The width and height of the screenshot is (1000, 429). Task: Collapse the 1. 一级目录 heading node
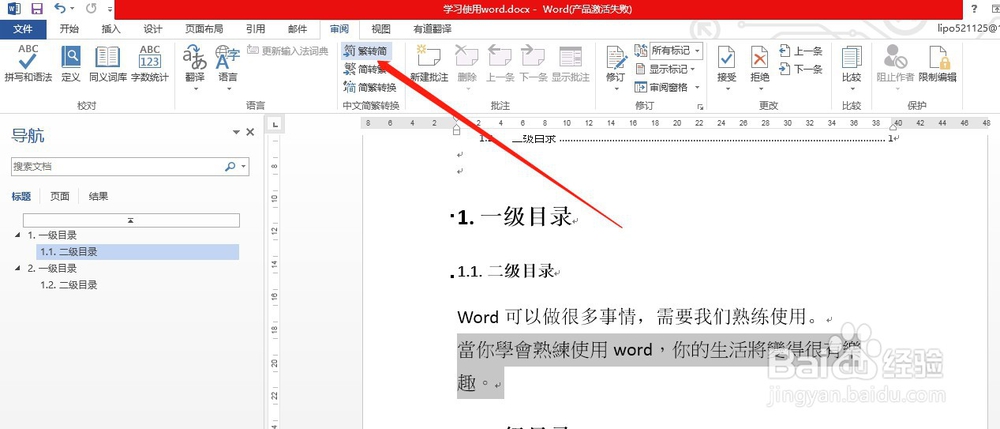tap(17, 235)
